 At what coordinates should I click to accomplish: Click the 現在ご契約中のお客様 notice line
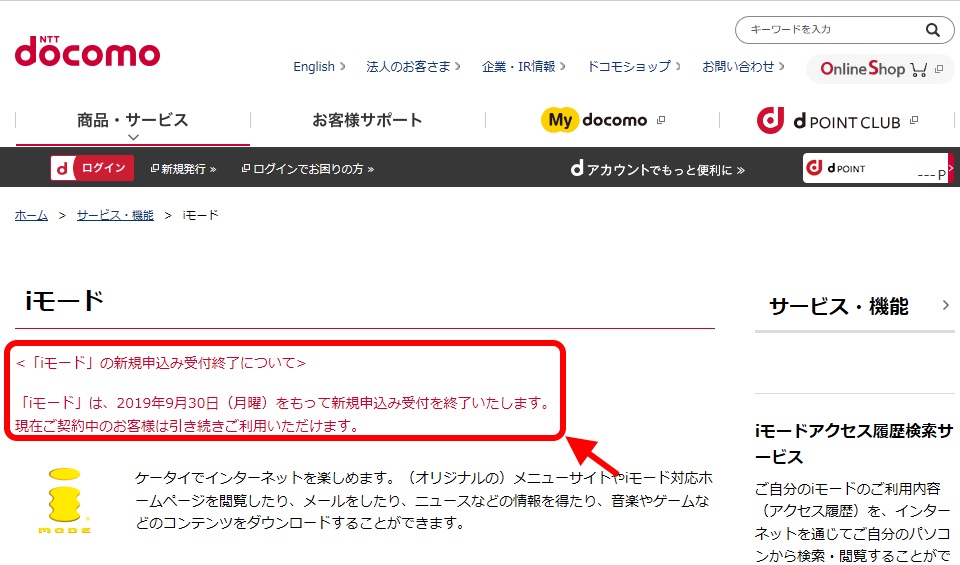pyautogui.click(x=187, y=425)
